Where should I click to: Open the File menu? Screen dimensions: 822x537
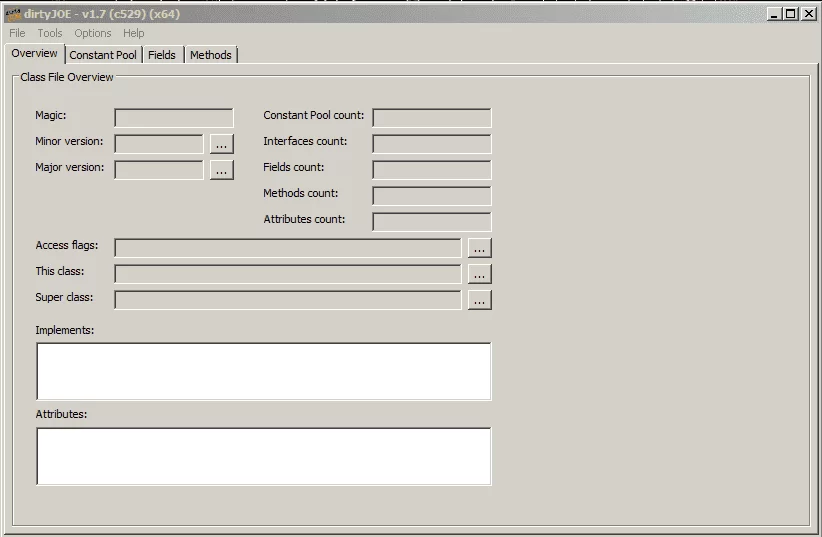[x=17, y=33]
